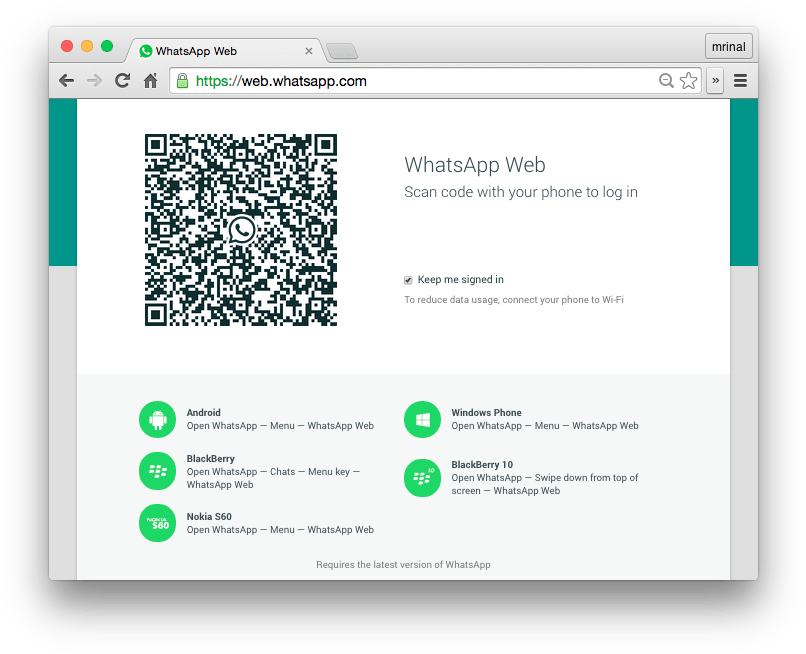
Task: Open the Chrome hamburger menu
Action: coord(740,81)
